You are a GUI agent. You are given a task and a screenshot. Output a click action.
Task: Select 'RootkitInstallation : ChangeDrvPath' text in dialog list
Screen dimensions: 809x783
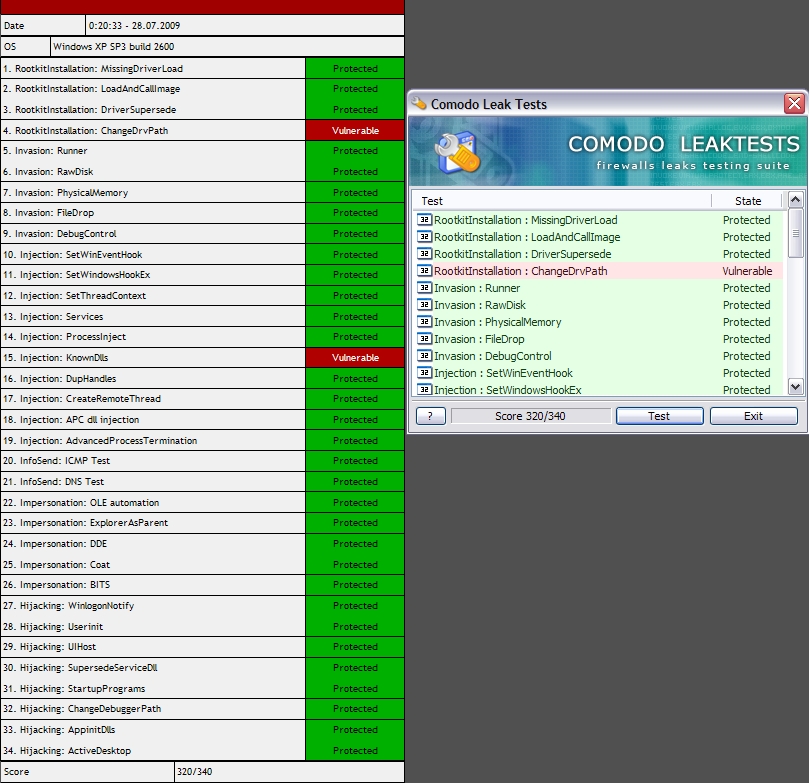[521, 271]
